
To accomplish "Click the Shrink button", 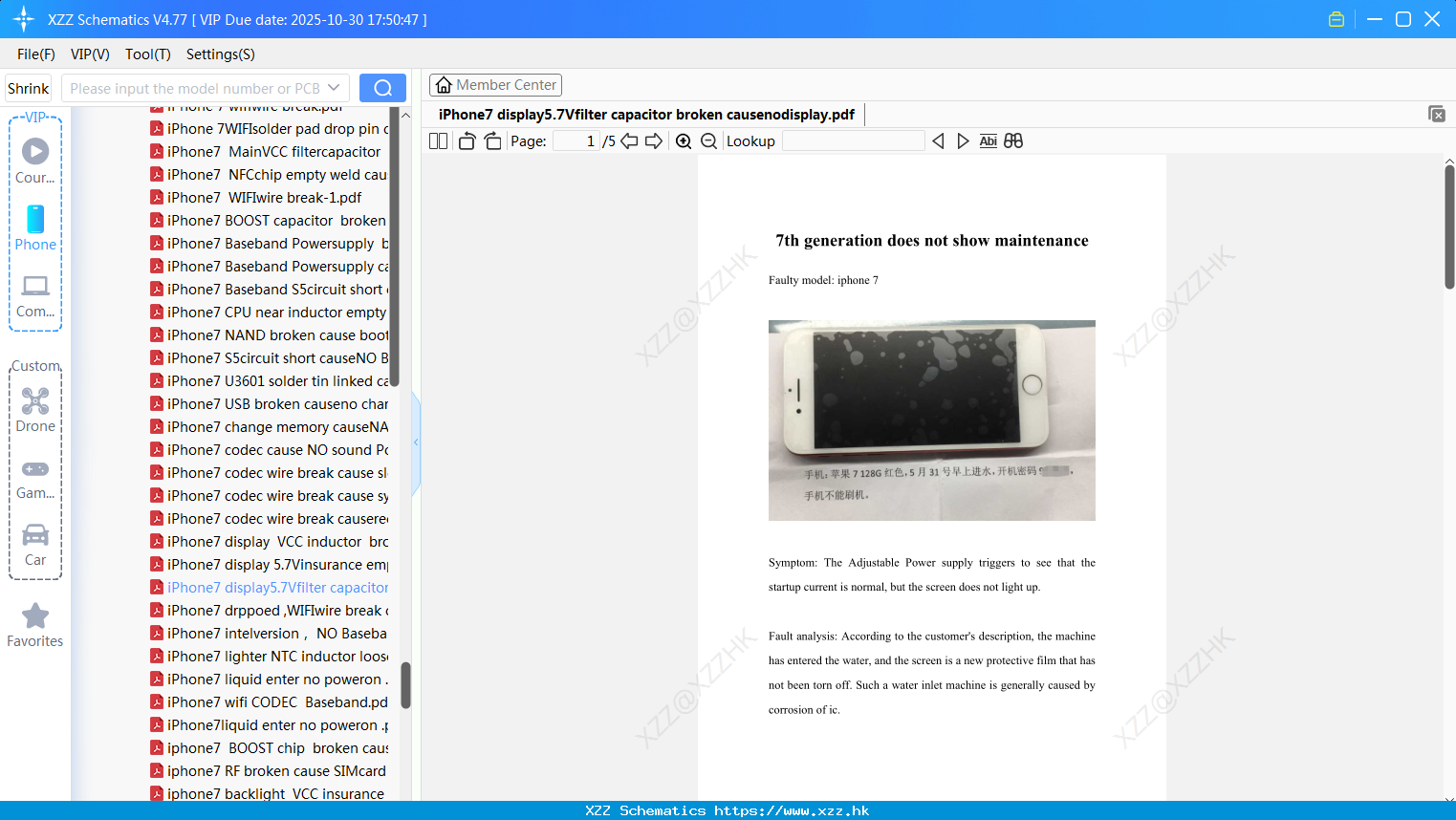I will tap(29, 88).
